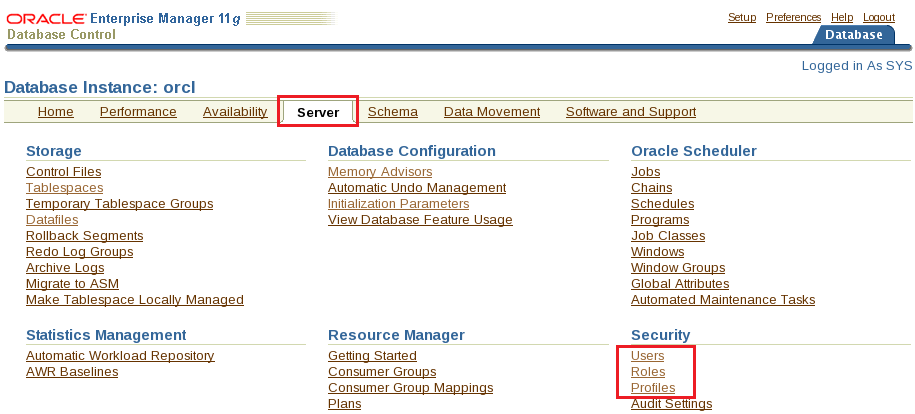Open Jobs under Oracle Scheduler
The image size is (915, 414).
click(645, 172)
